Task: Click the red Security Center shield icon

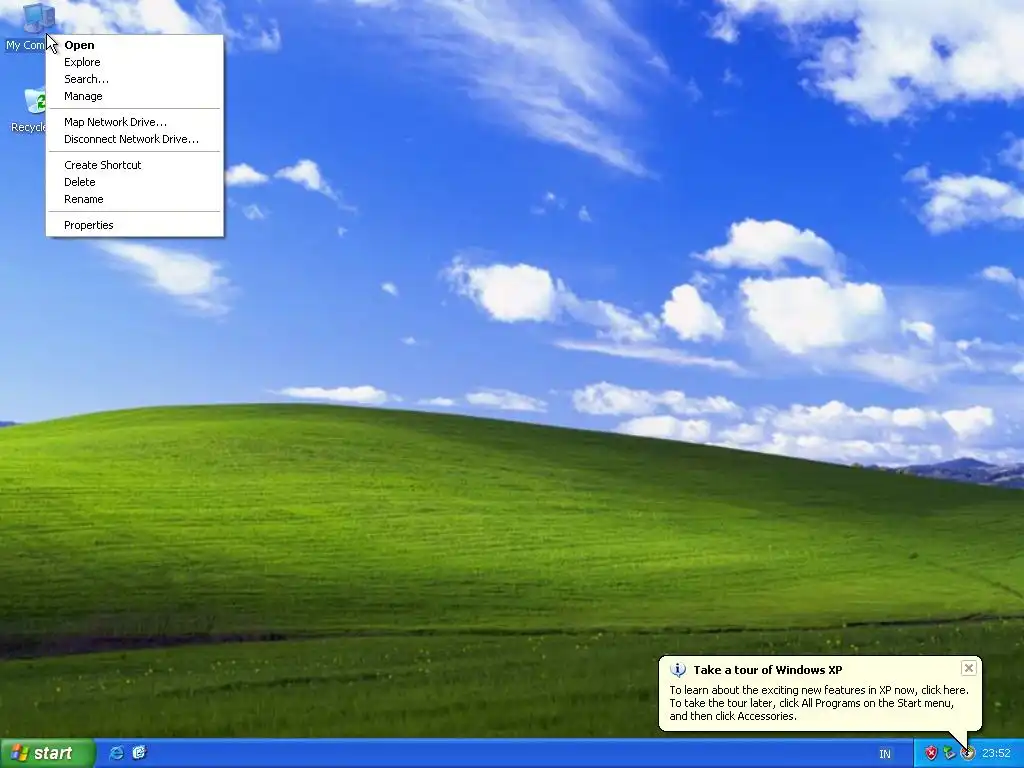Action: (x=931, y=754)
